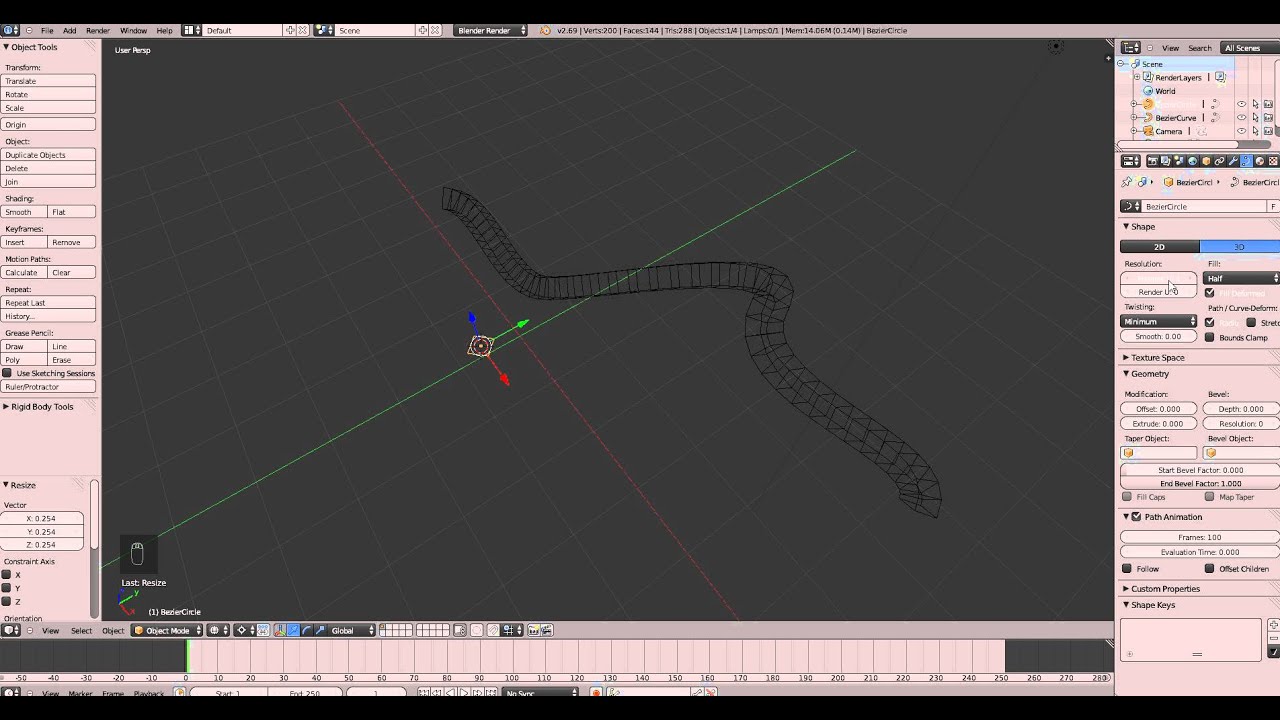The height and width of the screenshot is (720, 1280).
Task: Click the Ruler/Protractor button
Action: [49, 387]
